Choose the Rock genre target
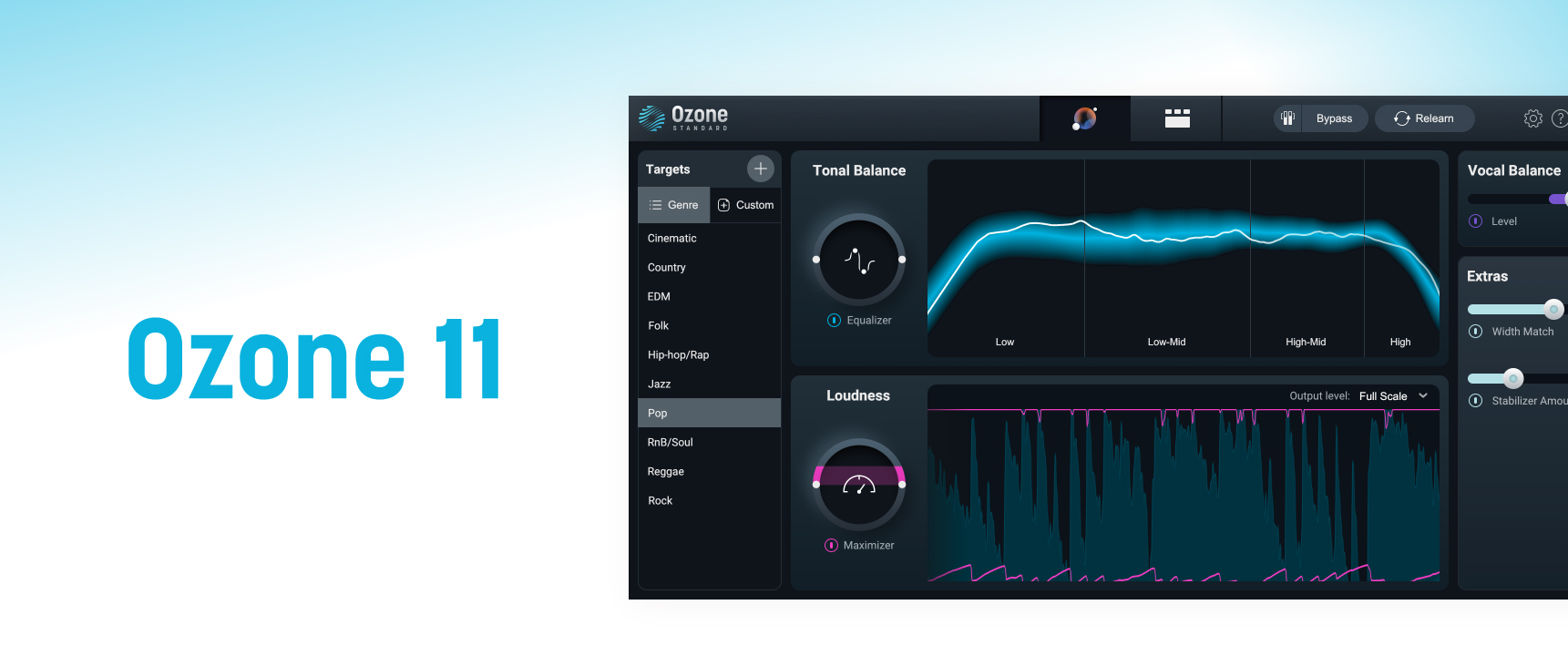 709,500
